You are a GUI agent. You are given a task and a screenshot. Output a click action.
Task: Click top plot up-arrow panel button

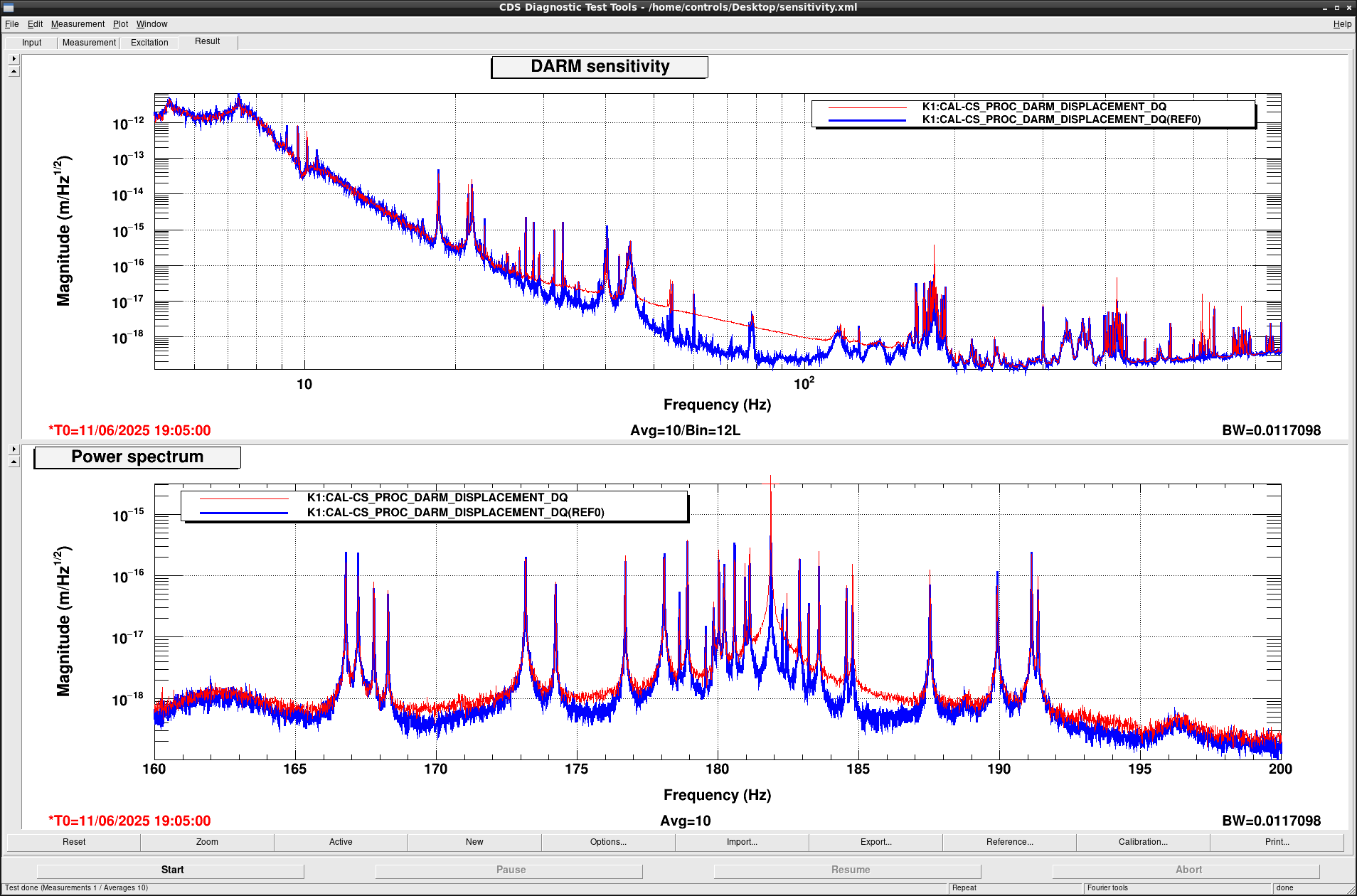coord(14,71)
